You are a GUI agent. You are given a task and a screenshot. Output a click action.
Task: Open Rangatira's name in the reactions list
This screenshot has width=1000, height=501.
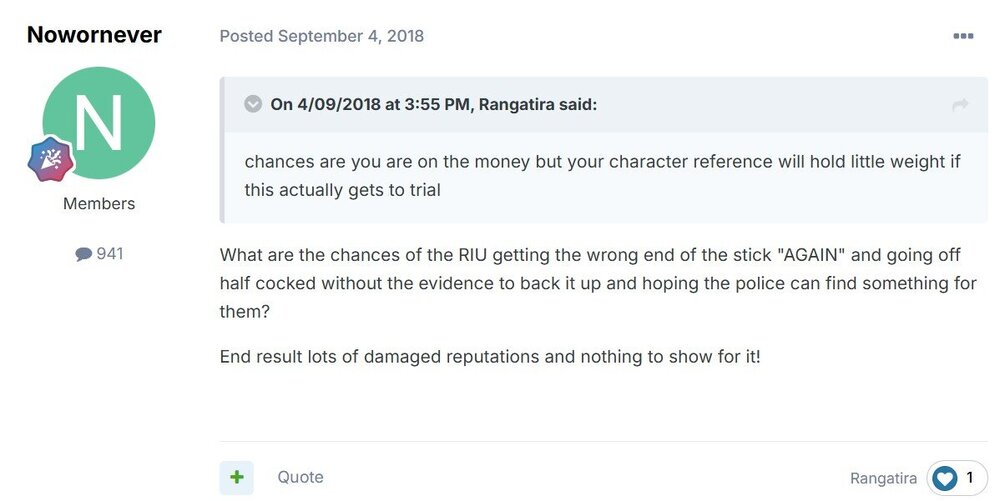click(x=883, y=479)
